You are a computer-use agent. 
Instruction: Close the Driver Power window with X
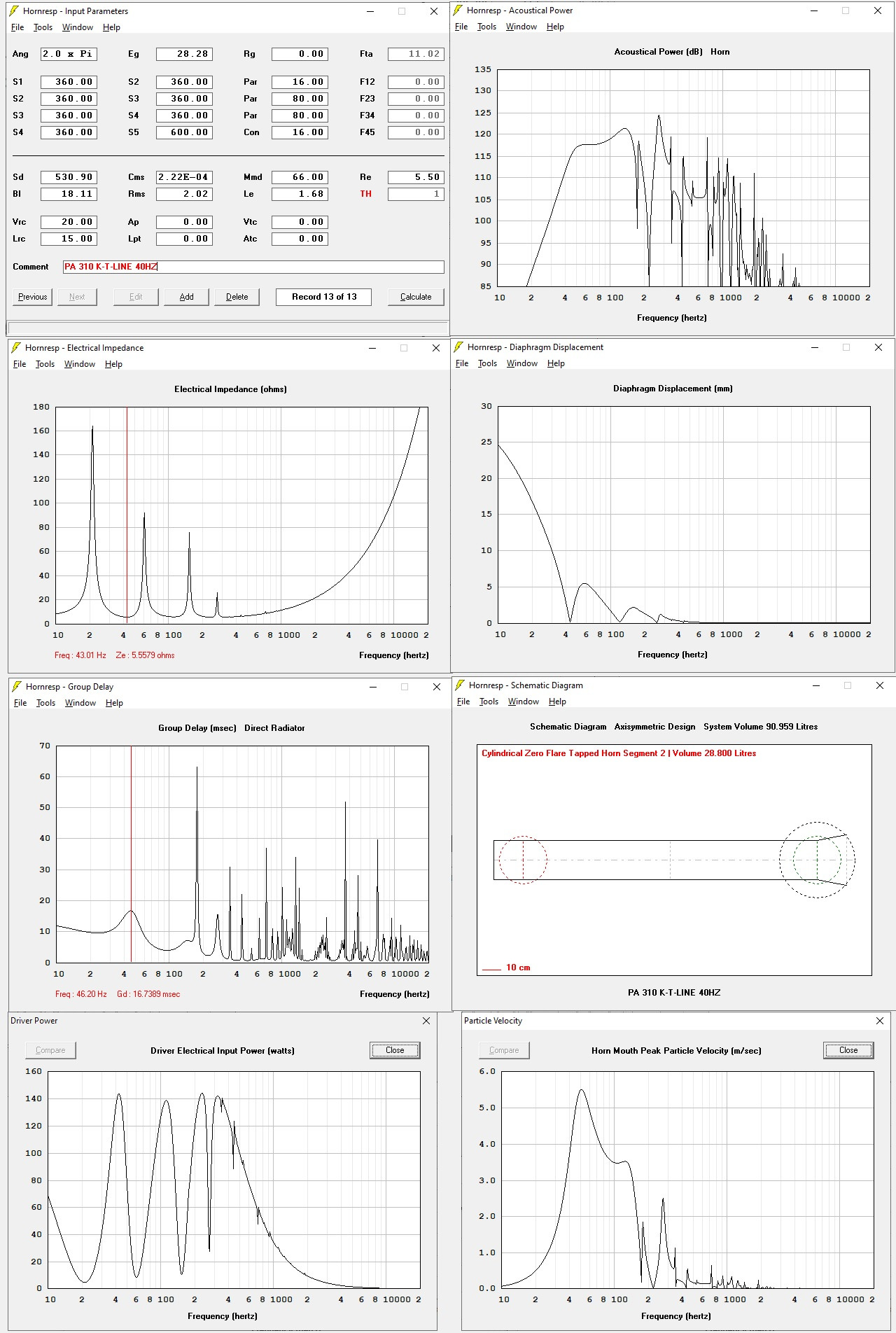pyautogui.click(x=426, y=1021)
